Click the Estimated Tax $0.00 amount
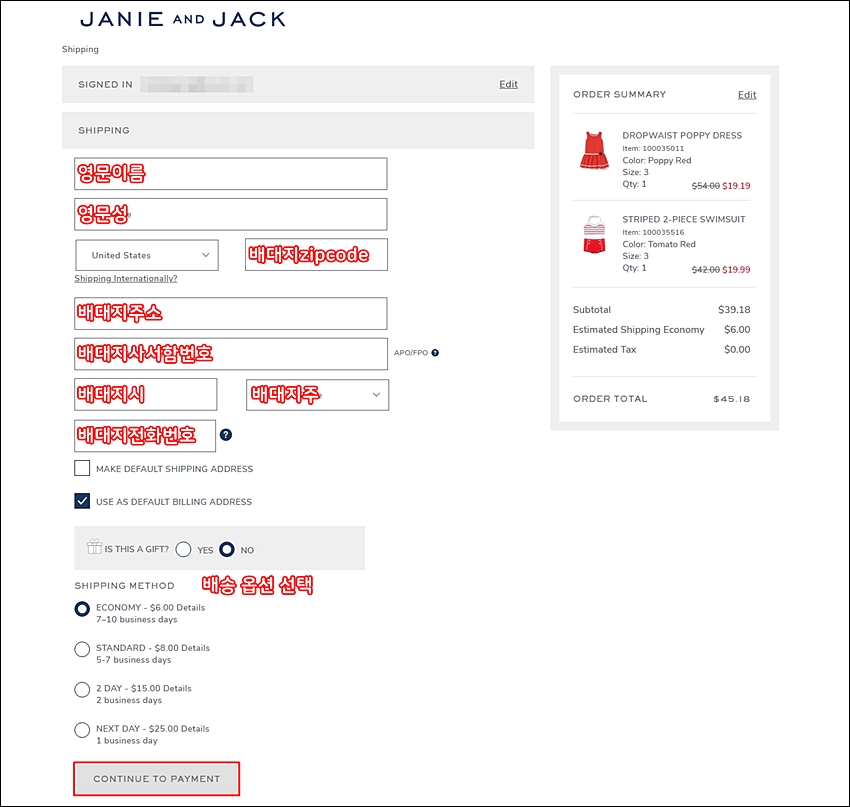 coord(737,350)
